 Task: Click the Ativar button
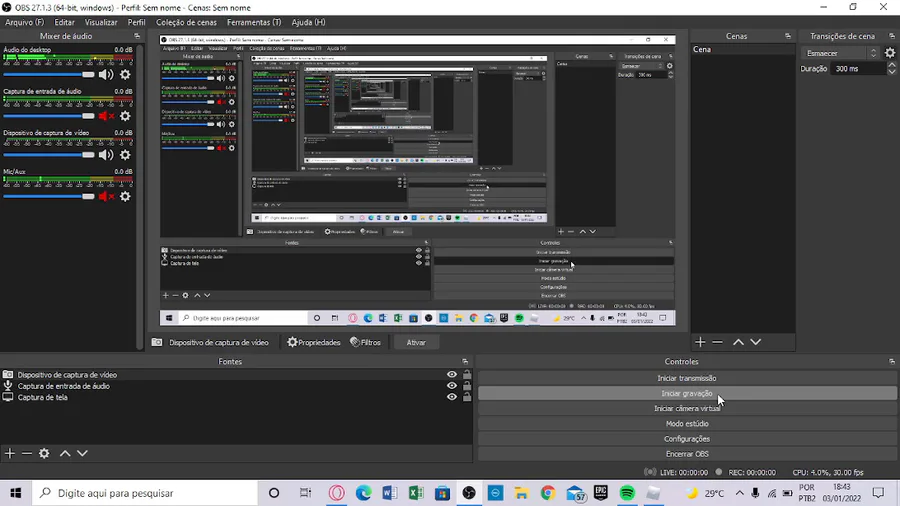point(416,342)
